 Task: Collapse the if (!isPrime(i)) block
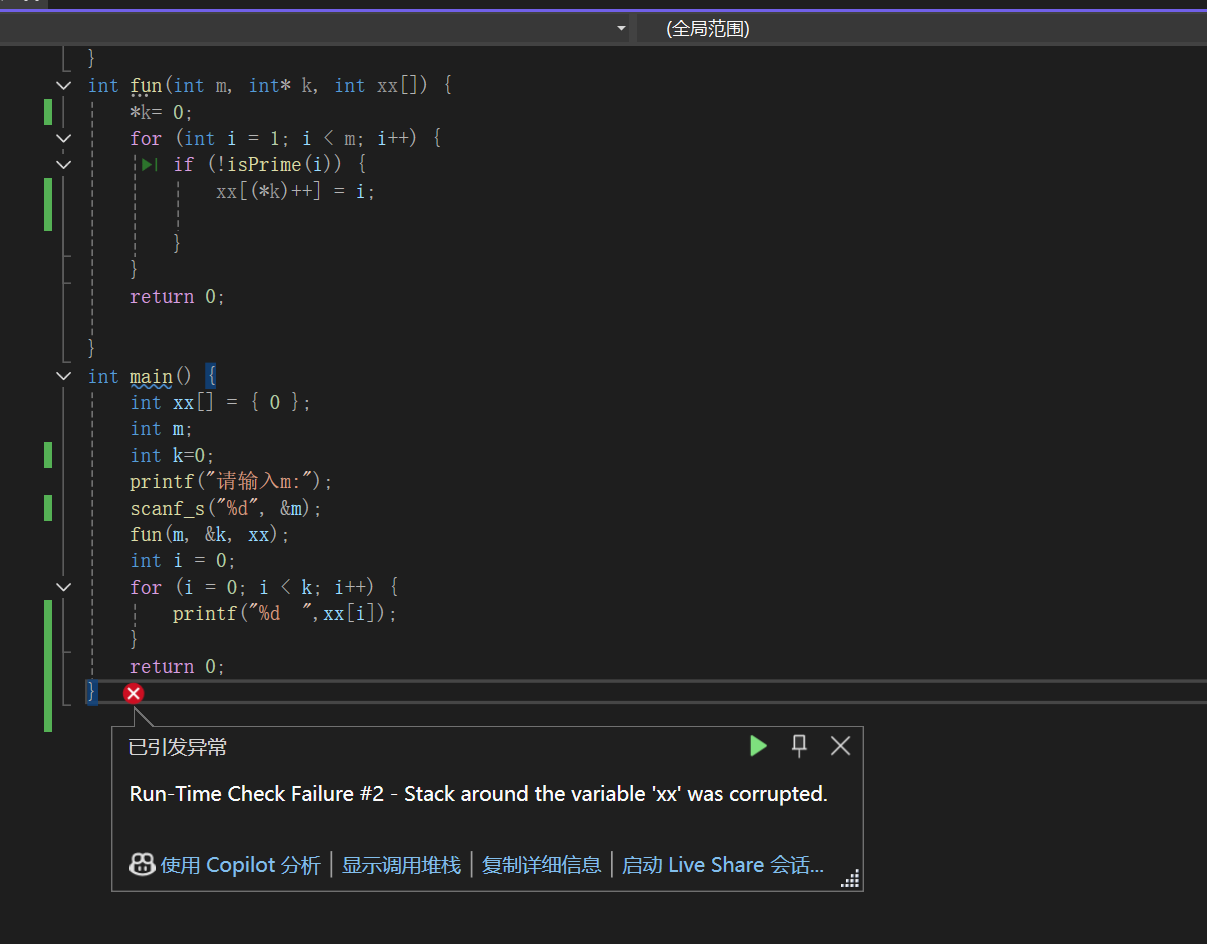click(x=64, y=164)
